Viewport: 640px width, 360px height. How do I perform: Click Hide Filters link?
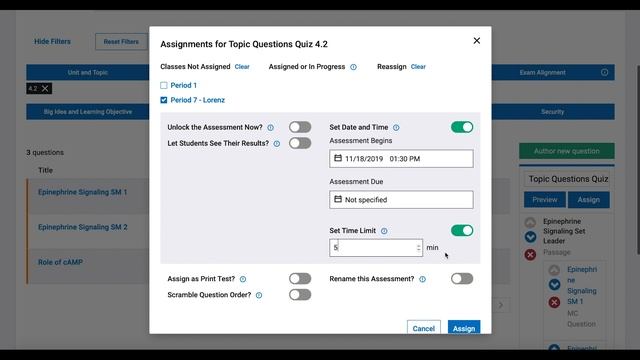(52, 42)
